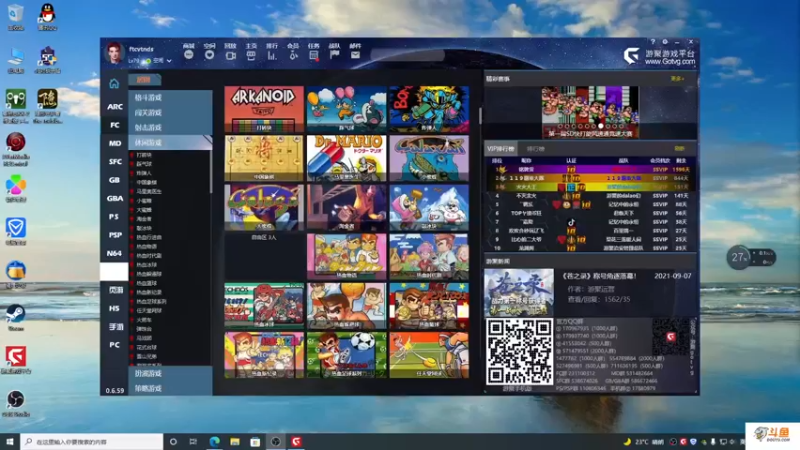Select the PC platform tab
This screenshot has height=450, width=800.
coord(114,345)
